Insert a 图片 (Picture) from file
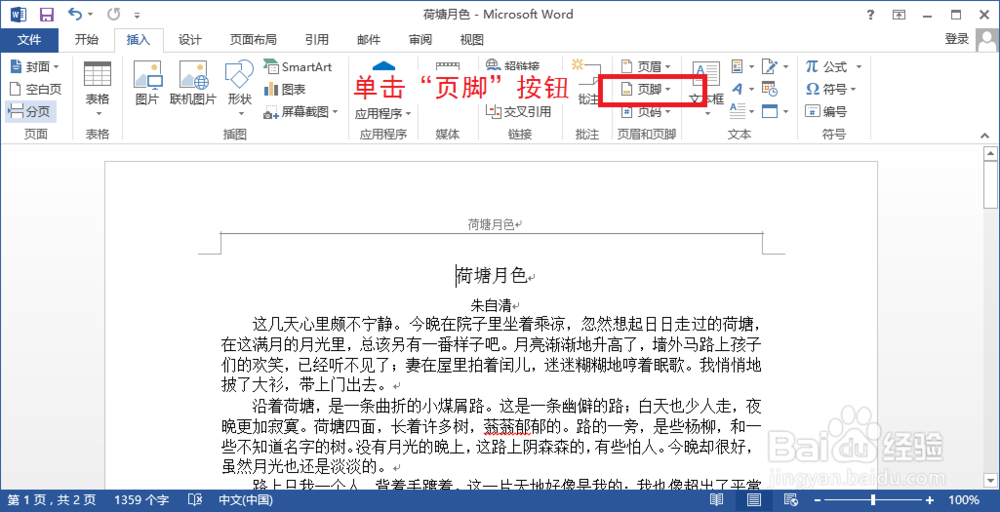This screenshot has width=1000, height=512. (147, 83)
